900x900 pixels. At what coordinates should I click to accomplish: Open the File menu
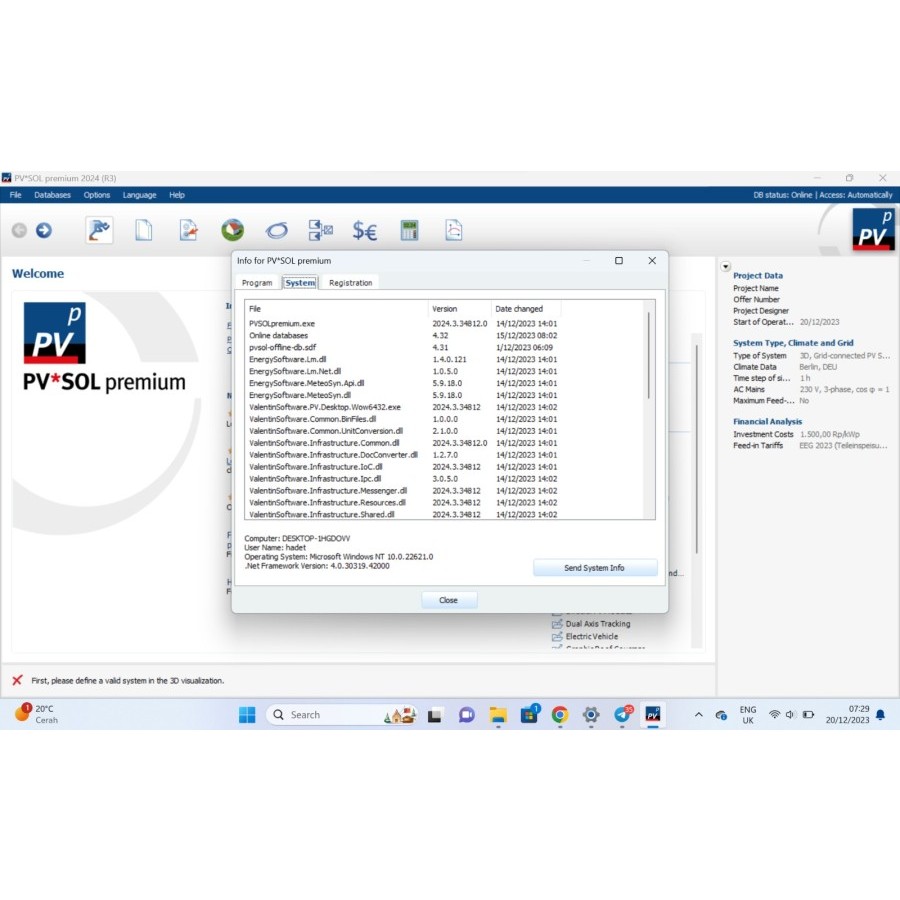click(x=15, y=195)
